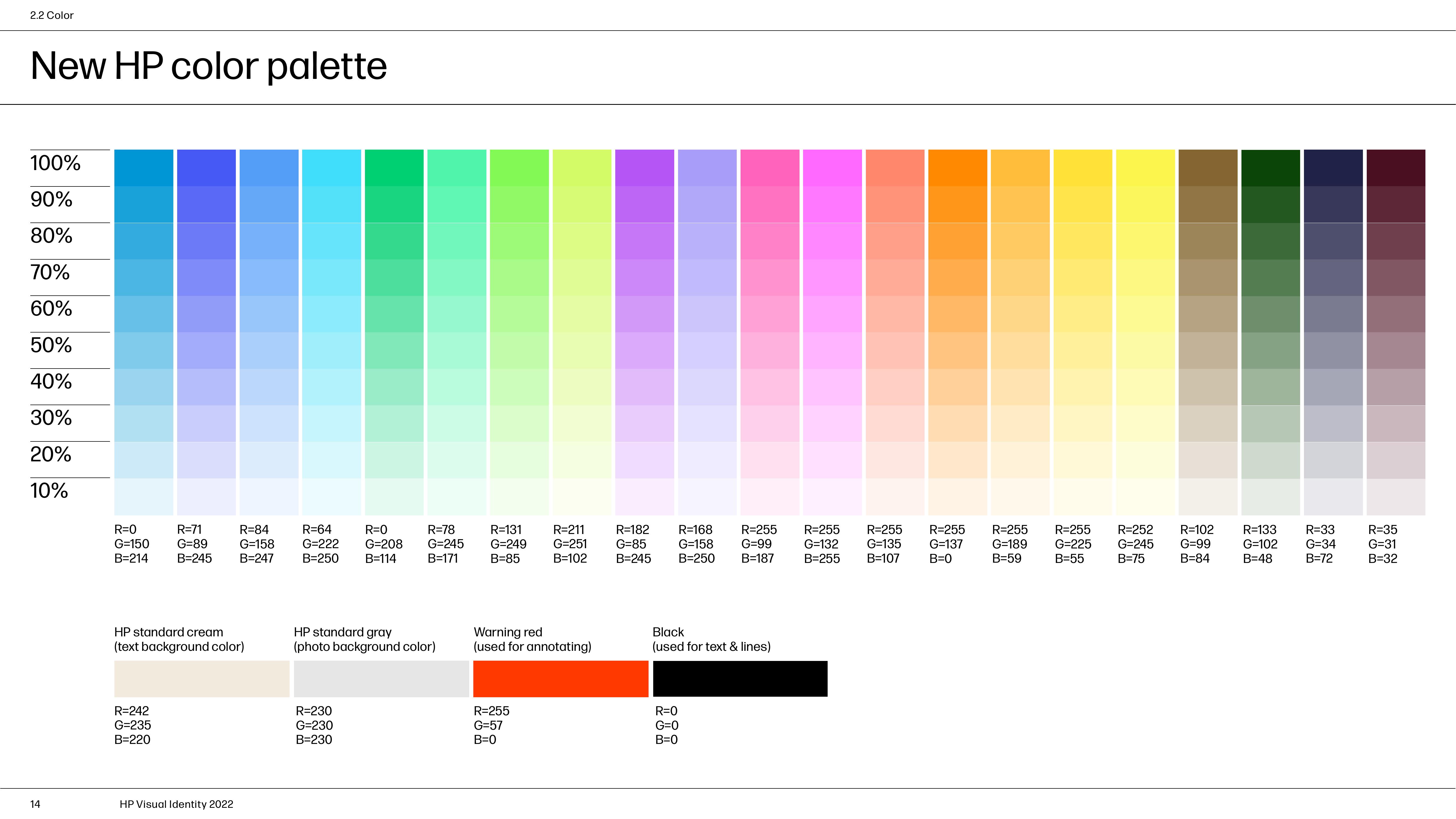Click '(text background color)' caption line

click(x=179, y=647)
